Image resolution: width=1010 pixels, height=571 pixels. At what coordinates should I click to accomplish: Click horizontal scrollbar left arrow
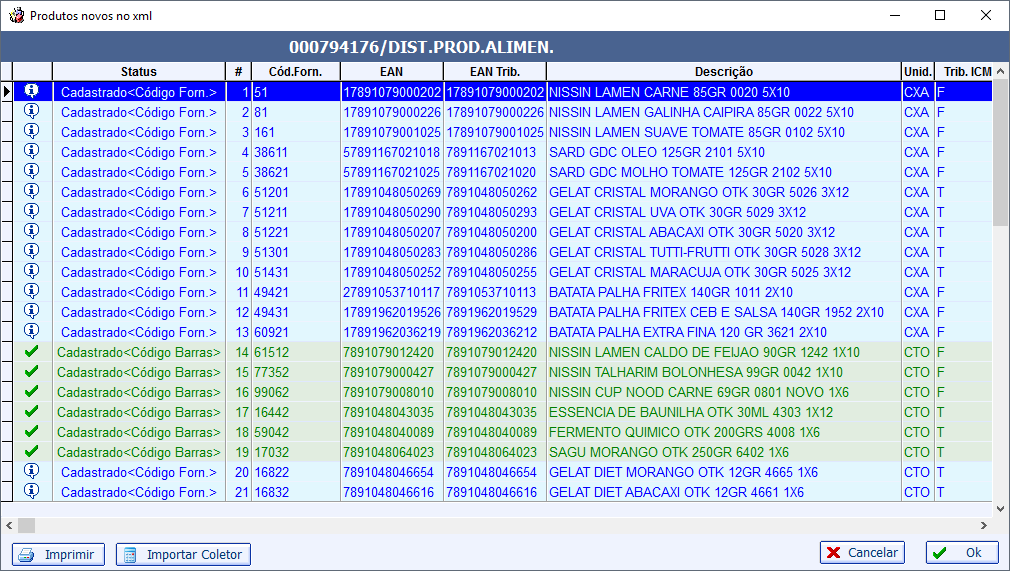(x=9, y=525)
